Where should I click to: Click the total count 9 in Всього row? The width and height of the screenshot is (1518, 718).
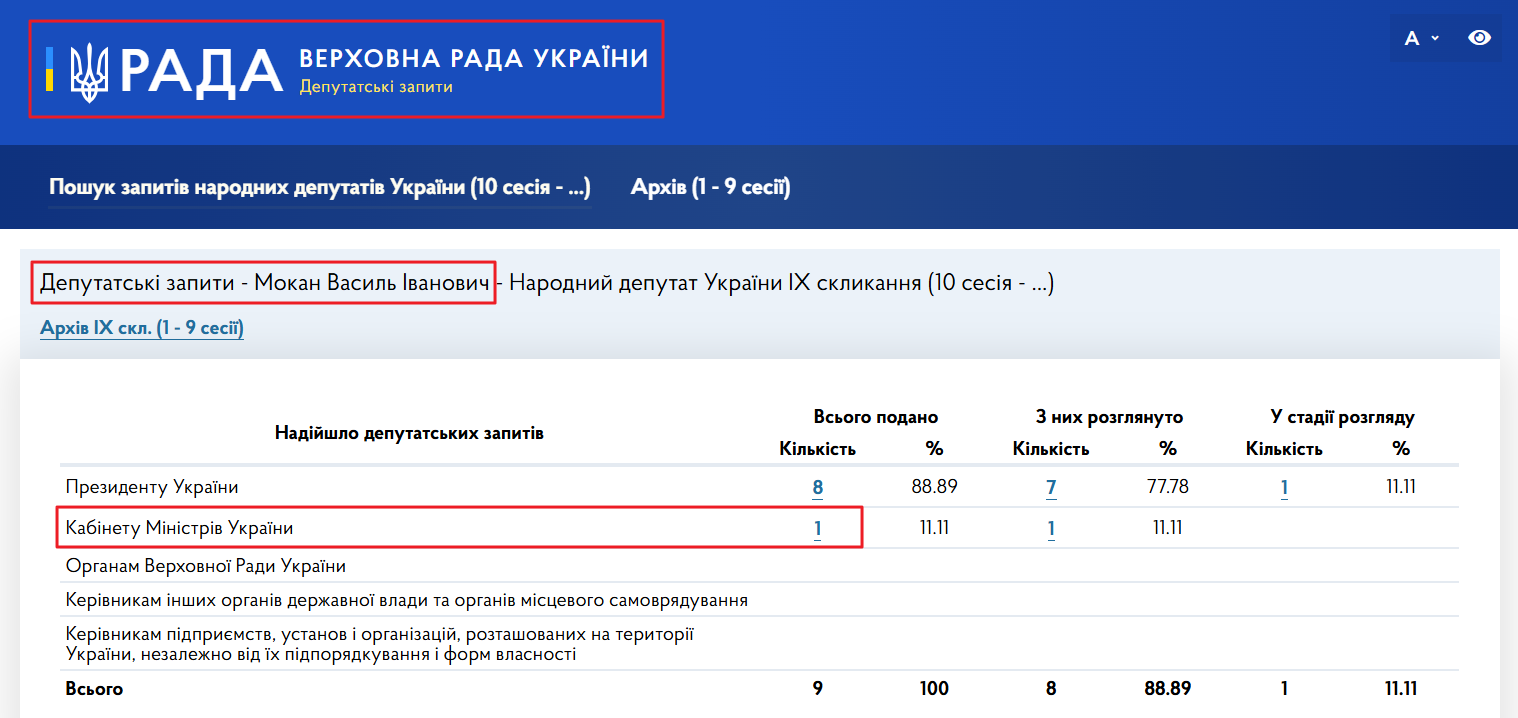coord(818,689)
